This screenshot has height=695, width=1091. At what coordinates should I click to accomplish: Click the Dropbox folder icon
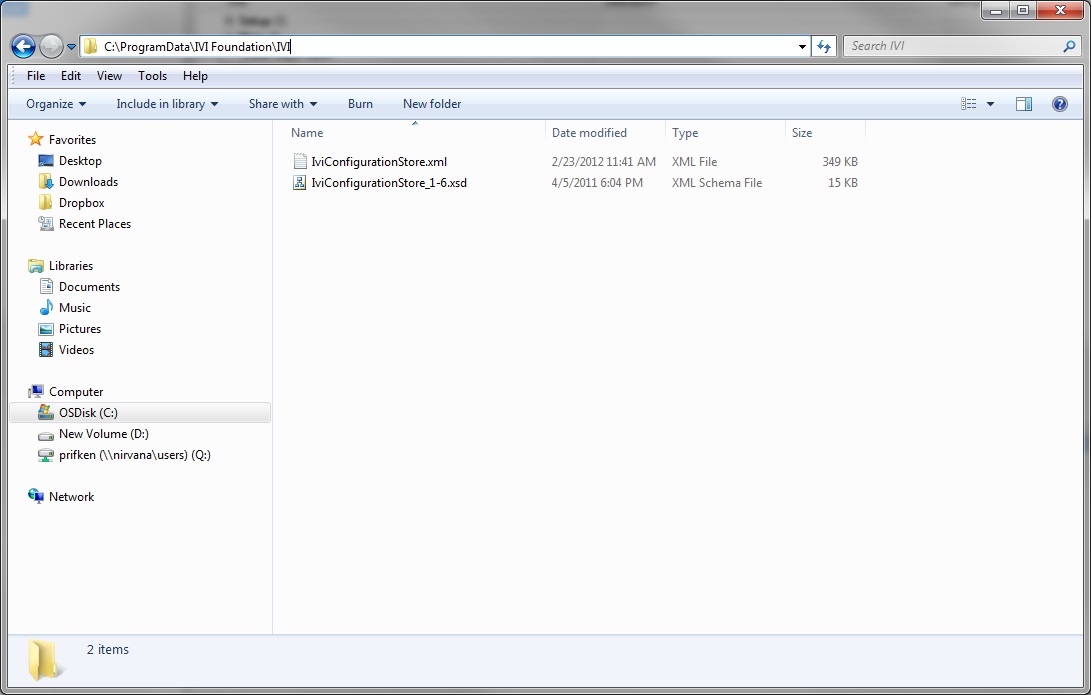click(46, 202)
